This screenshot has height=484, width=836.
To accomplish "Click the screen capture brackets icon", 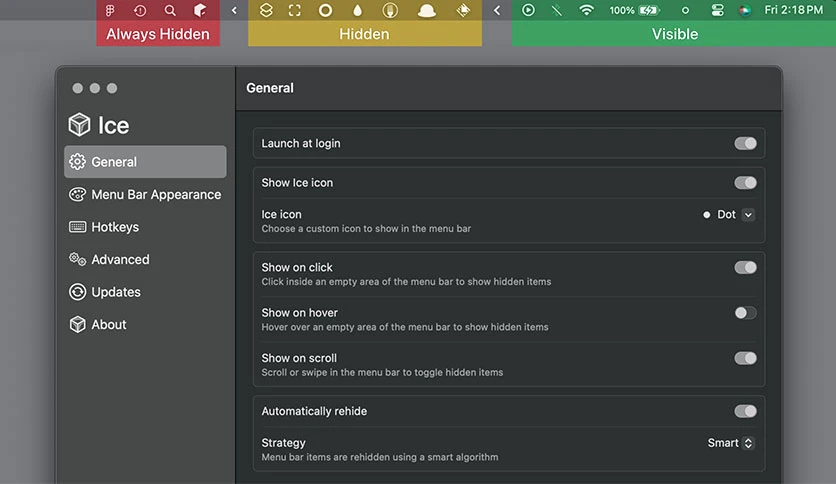I will pyautogui.click(x=295, y=10).
